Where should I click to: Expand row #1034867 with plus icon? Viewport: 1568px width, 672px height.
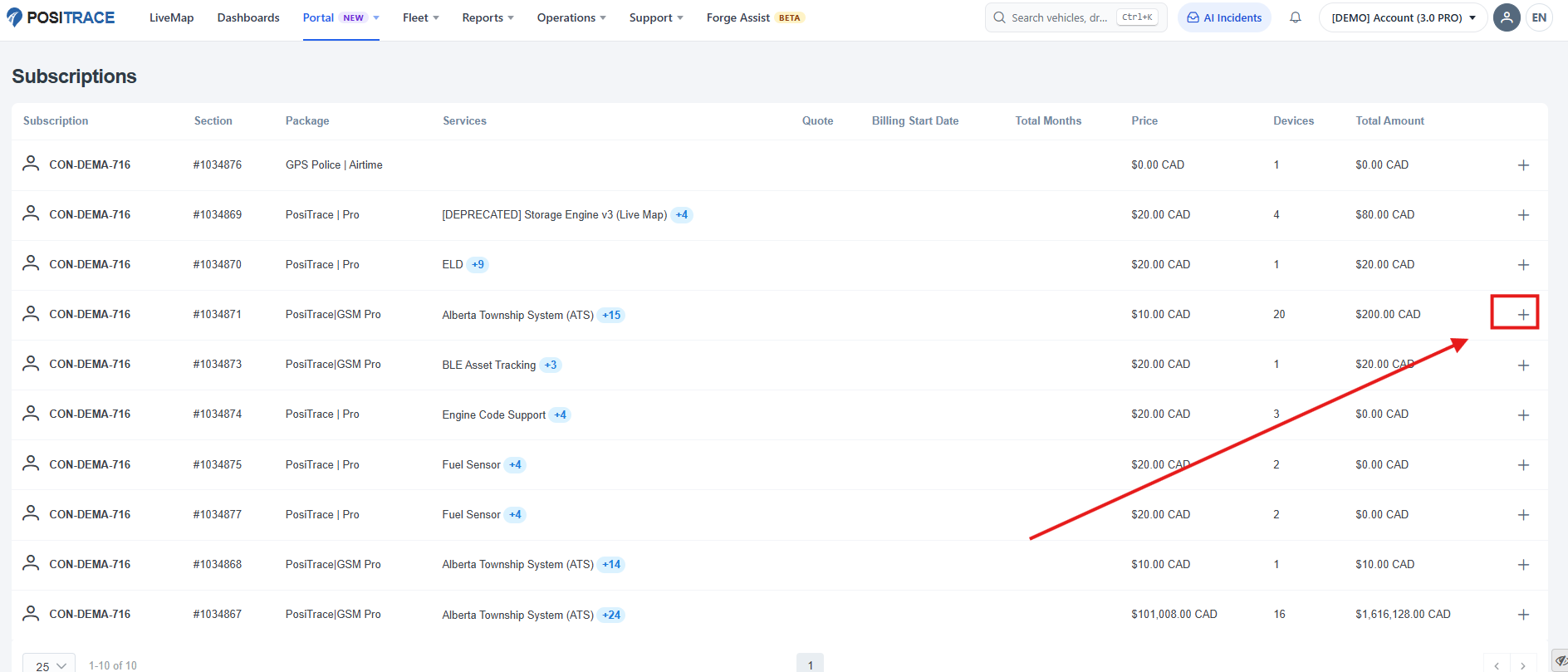[1523, 615]
